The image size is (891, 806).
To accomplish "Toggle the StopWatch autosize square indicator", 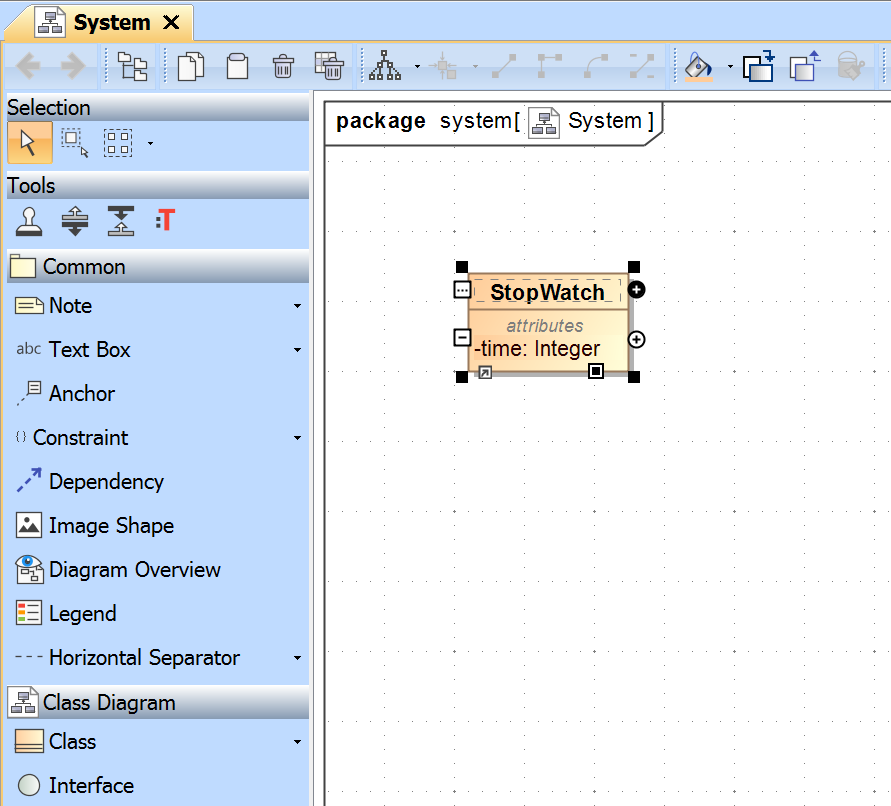I will point(596,371).
